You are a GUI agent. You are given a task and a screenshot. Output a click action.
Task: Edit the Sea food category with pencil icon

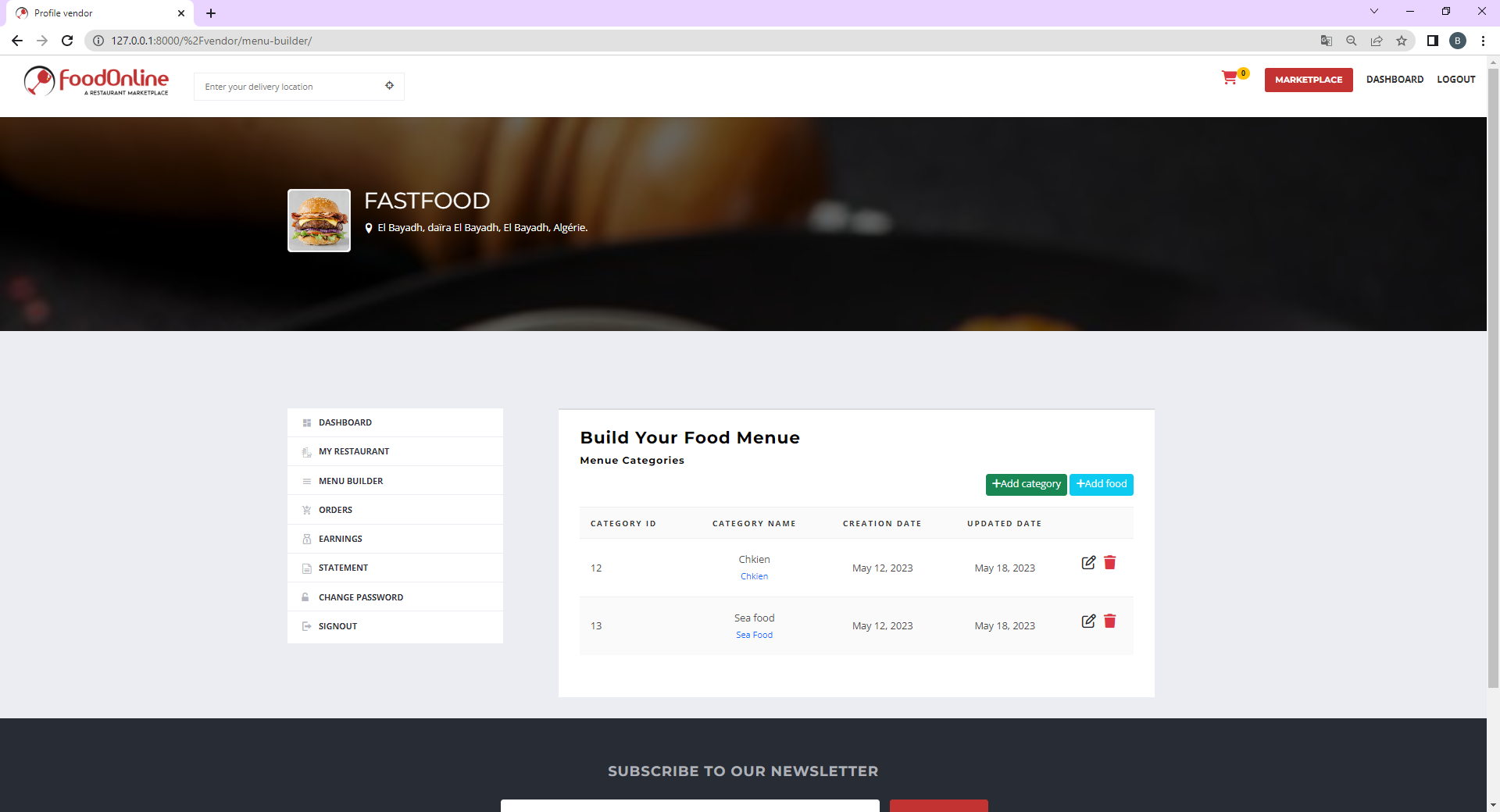1088,621
